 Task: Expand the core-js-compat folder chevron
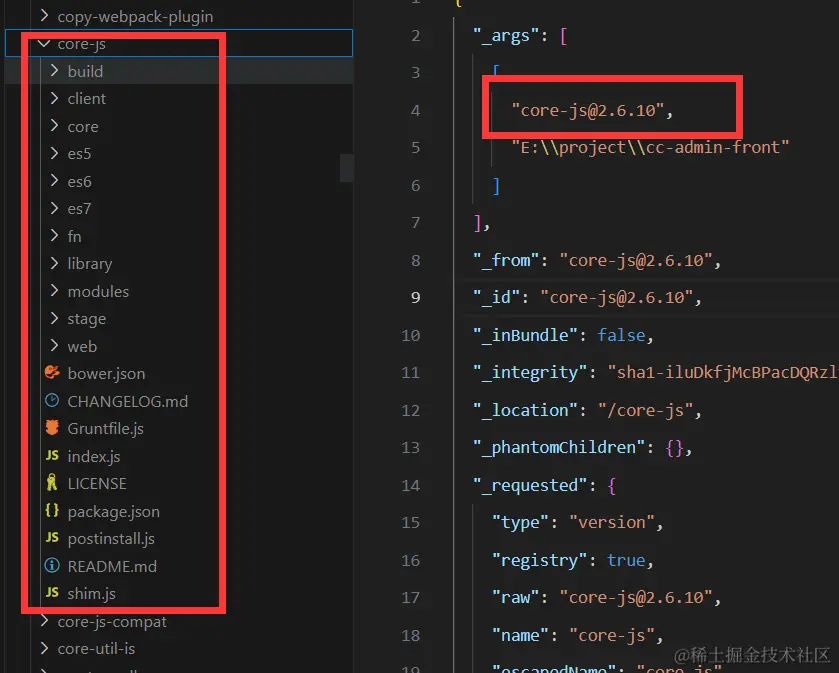coord(44,621)
